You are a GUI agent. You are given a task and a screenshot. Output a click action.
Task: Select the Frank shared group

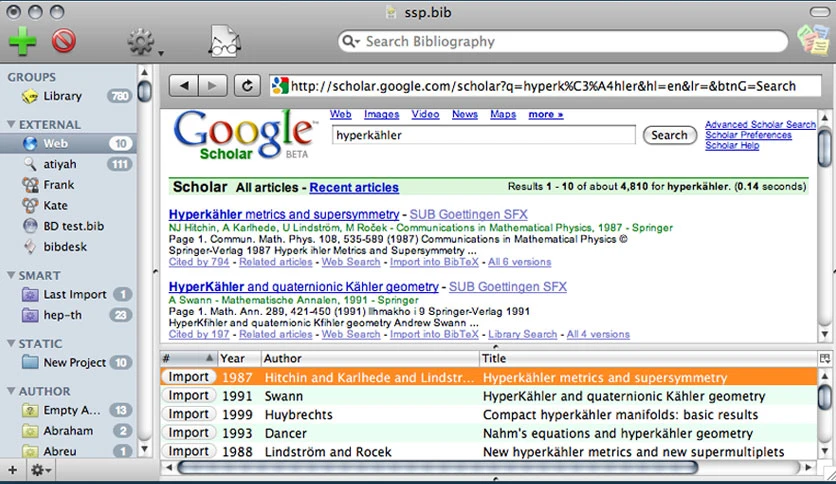(68, 185)
